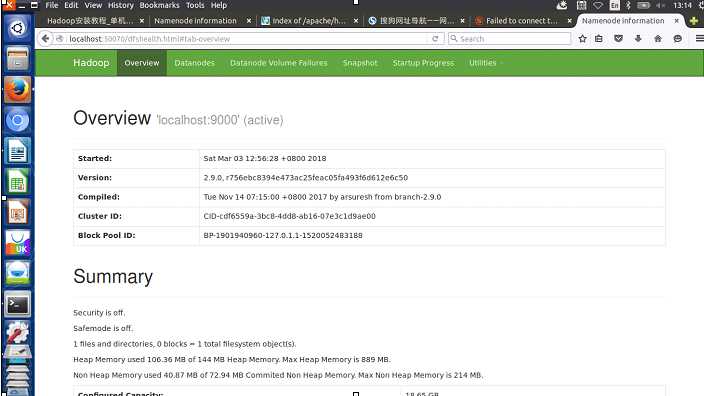Click the clock showing 13:14
Image resolution: width=704 pixels, height=396 pixels.
click(x=682, y=5)
